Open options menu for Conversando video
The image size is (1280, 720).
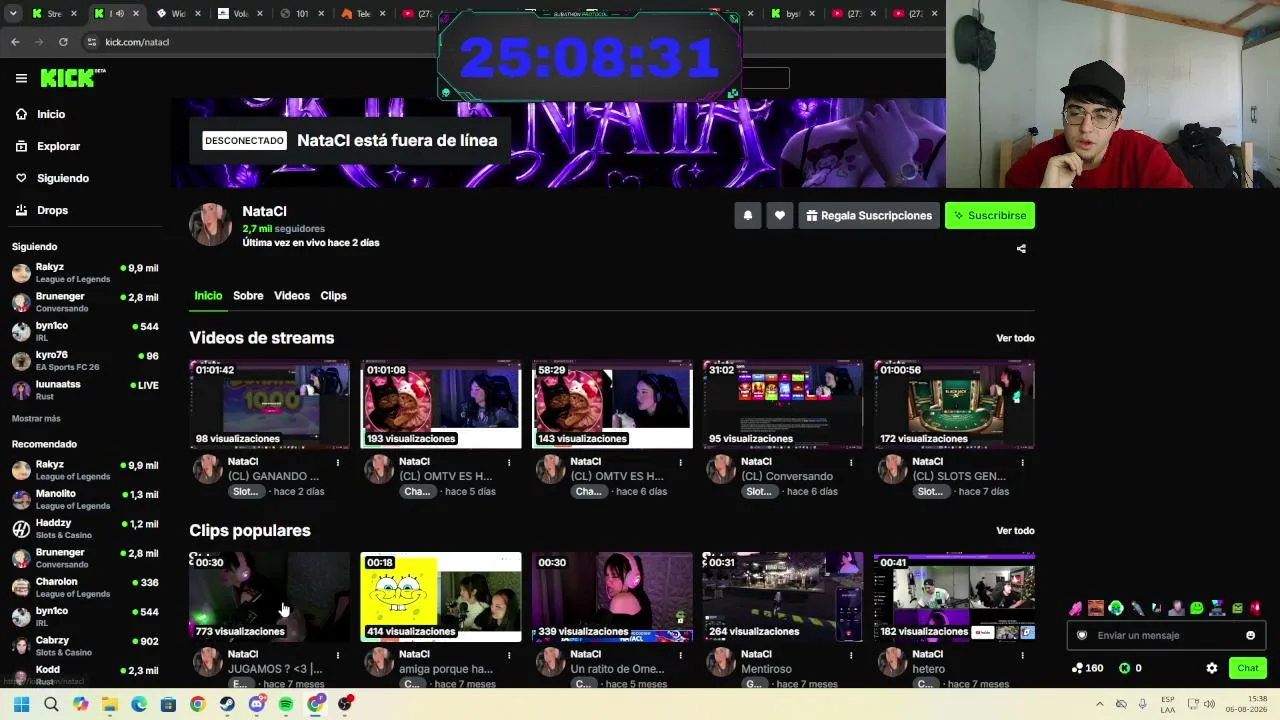(x=851, y=462)
